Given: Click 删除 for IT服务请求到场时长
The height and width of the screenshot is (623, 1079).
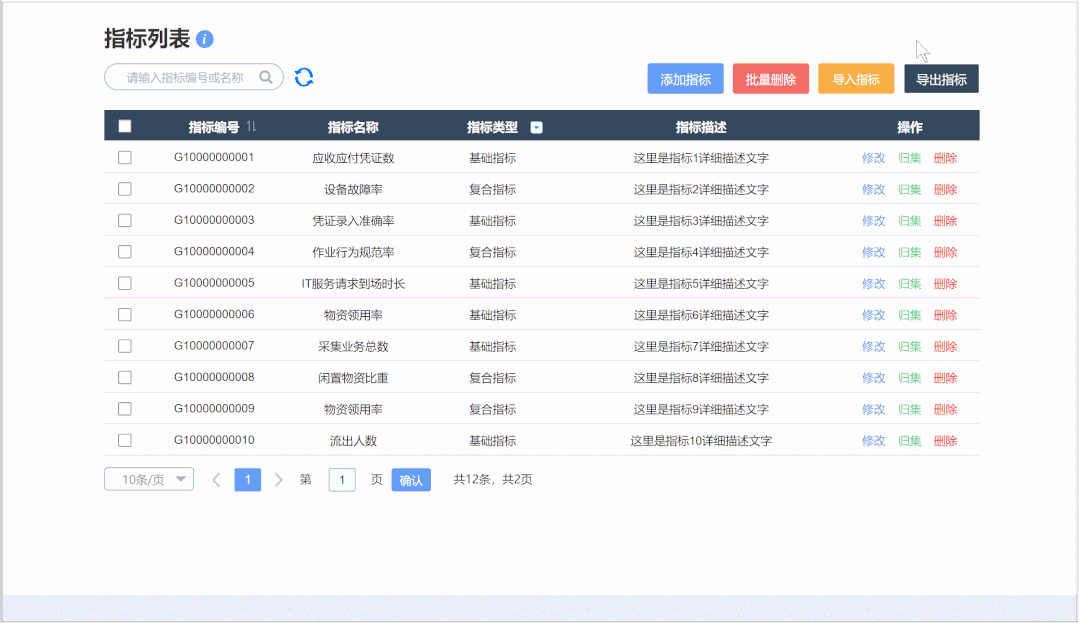Looking at the screenshot, I should pyautogui.click(x=946, y=284).
